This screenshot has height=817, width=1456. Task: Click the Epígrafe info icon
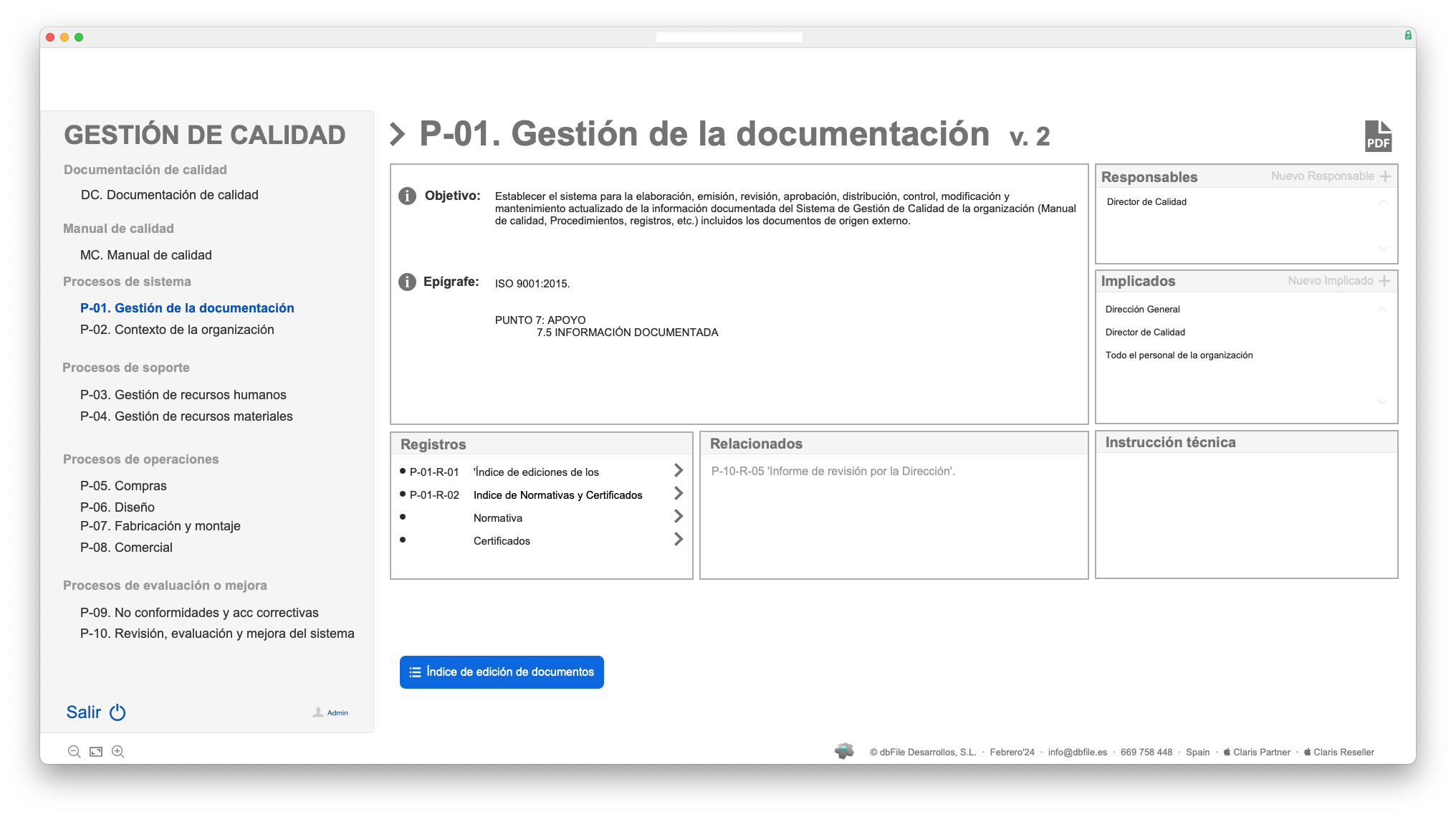pyautogui.click(x=407, y=282)
